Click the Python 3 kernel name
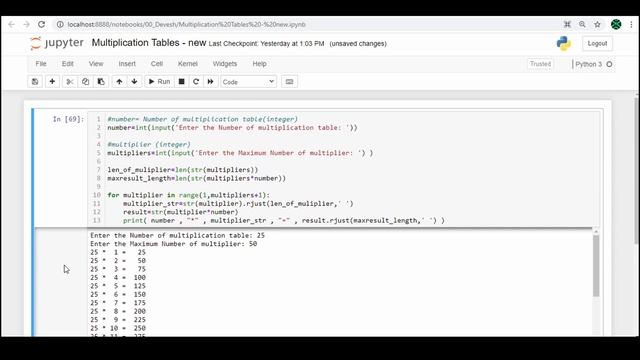 [589, 64]
